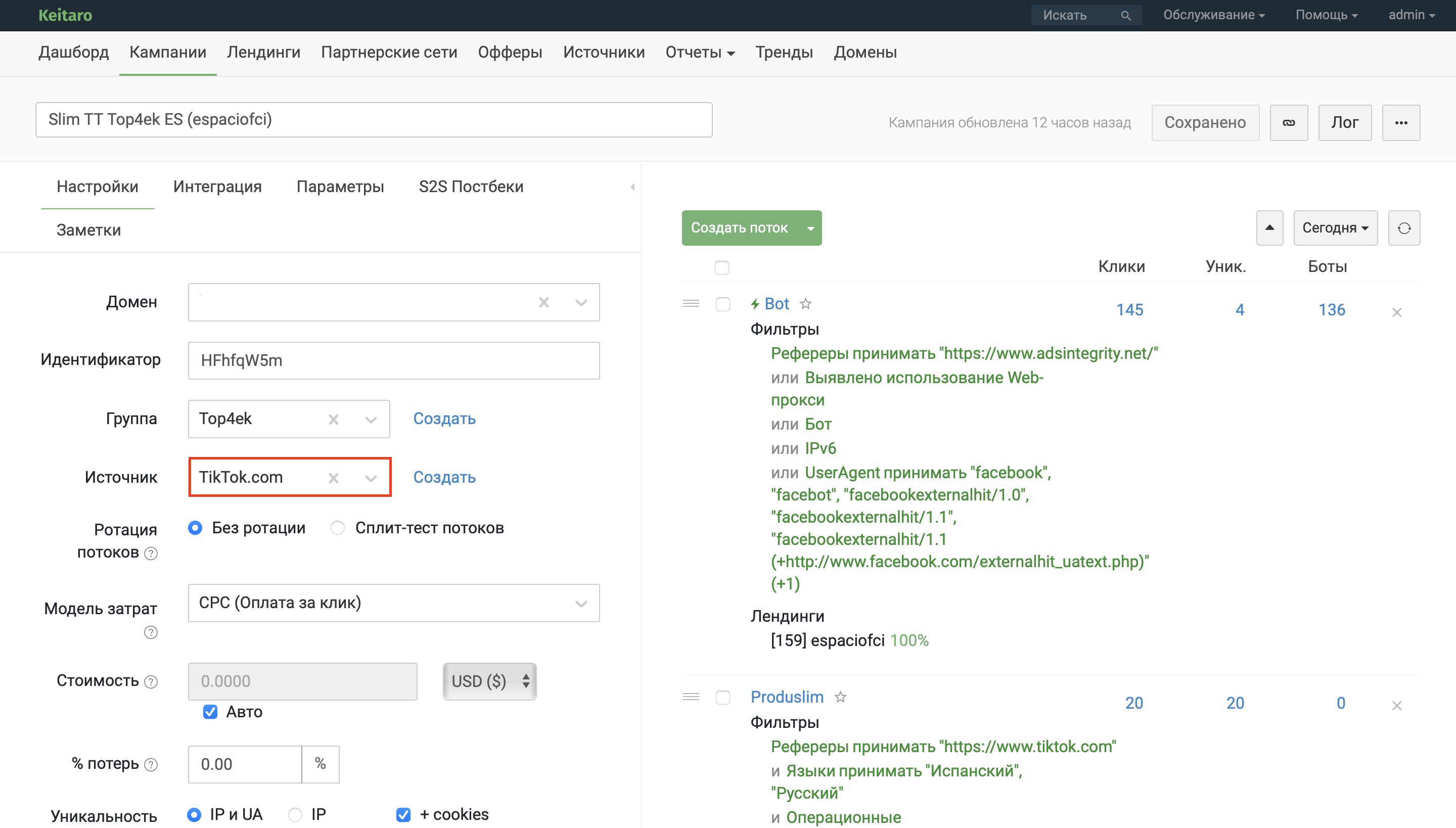The image size is (1456, 828).
Task: Open the Помощь menu
Action: [x=1327, y=15]
